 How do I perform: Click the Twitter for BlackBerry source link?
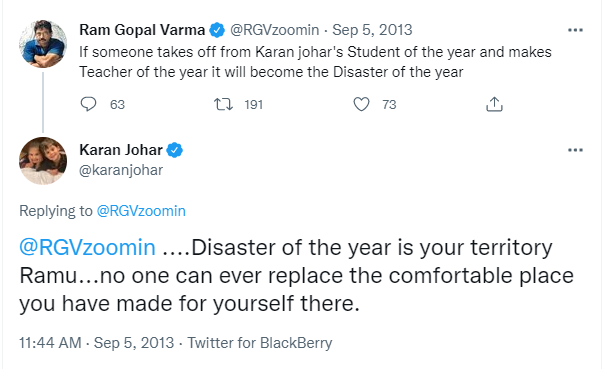tap(260, 343)
